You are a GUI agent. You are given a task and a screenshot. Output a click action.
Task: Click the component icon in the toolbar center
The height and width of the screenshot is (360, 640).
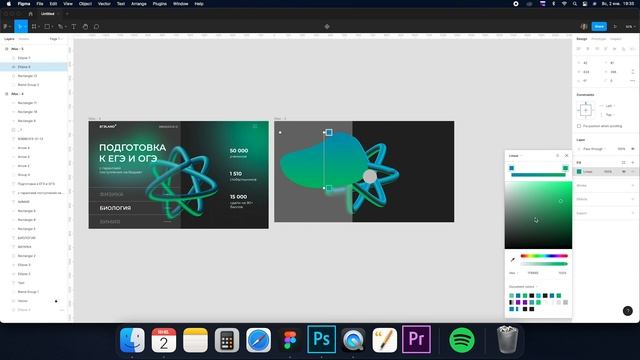(x=327, y=27)
